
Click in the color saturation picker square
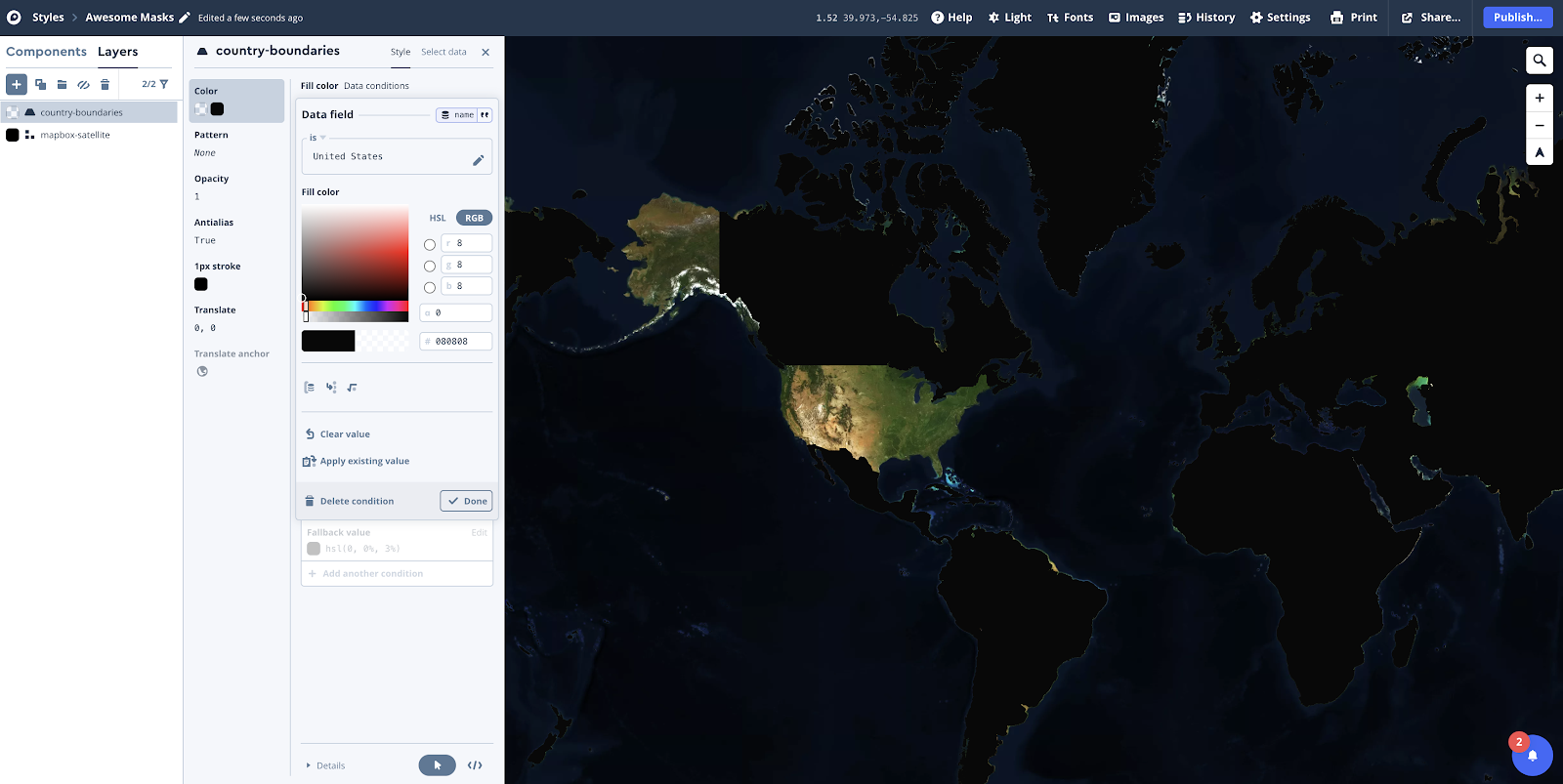(355, 252)
